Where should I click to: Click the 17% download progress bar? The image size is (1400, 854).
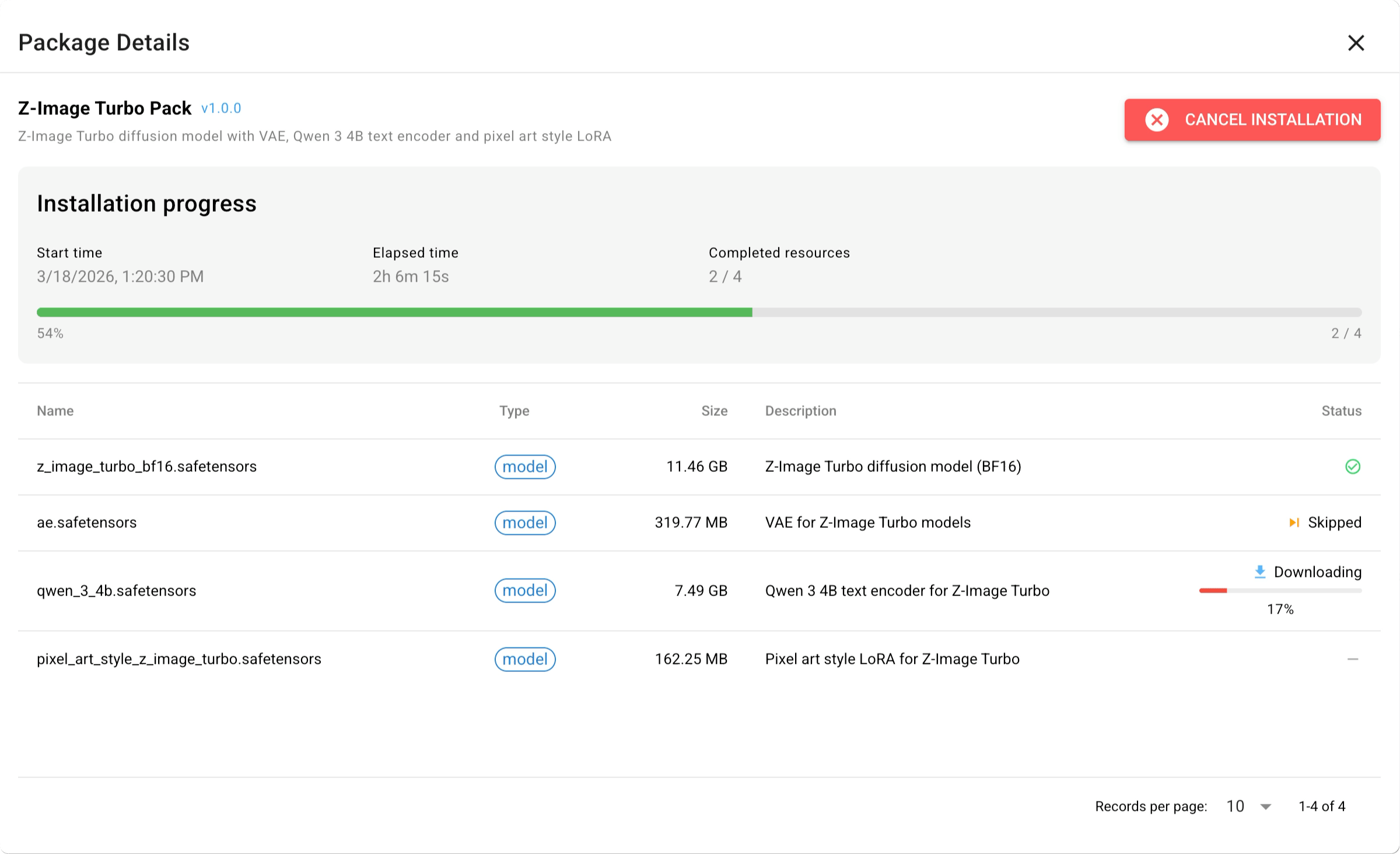tap(1280, 590)
